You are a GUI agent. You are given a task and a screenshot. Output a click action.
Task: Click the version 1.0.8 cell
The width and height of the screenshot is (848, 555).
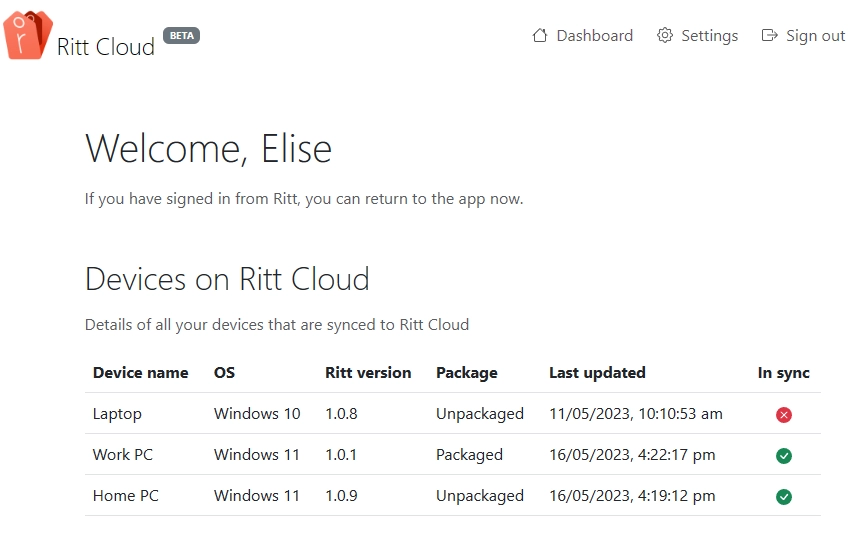click(x=341, y=414)
